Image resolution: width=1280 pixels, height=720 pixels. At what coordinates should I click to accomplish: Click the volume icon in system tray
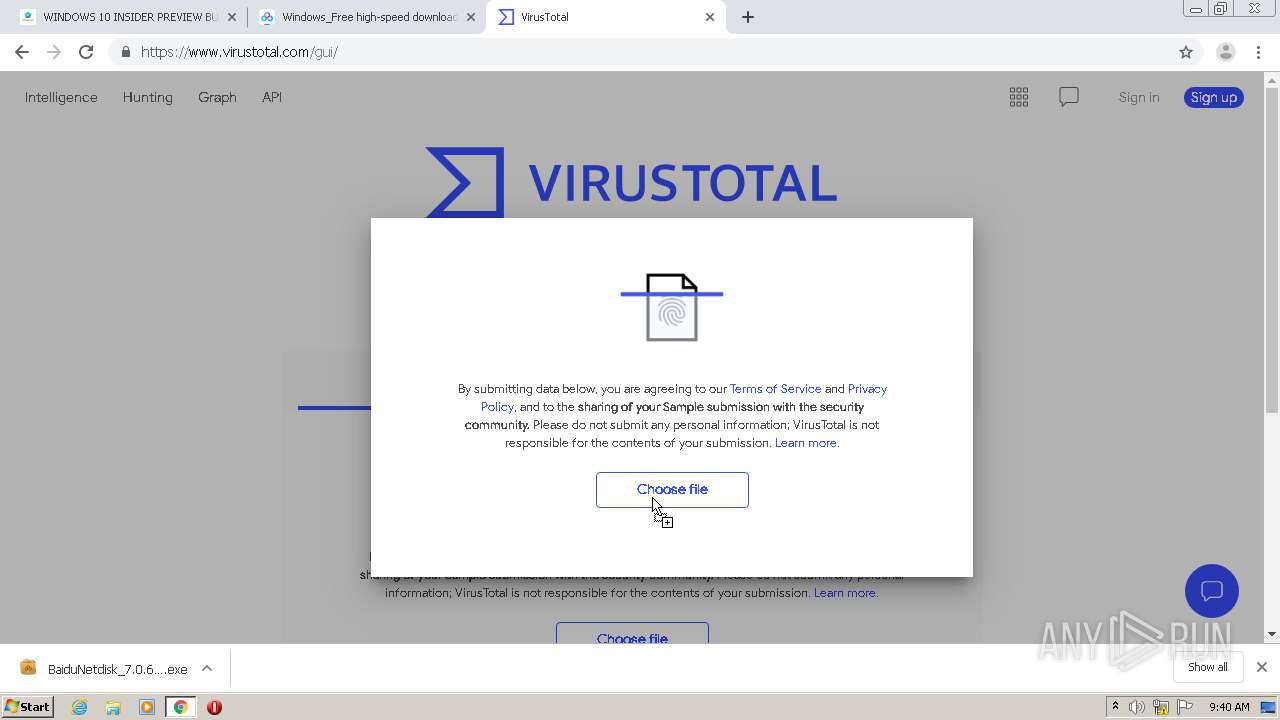1137,707
